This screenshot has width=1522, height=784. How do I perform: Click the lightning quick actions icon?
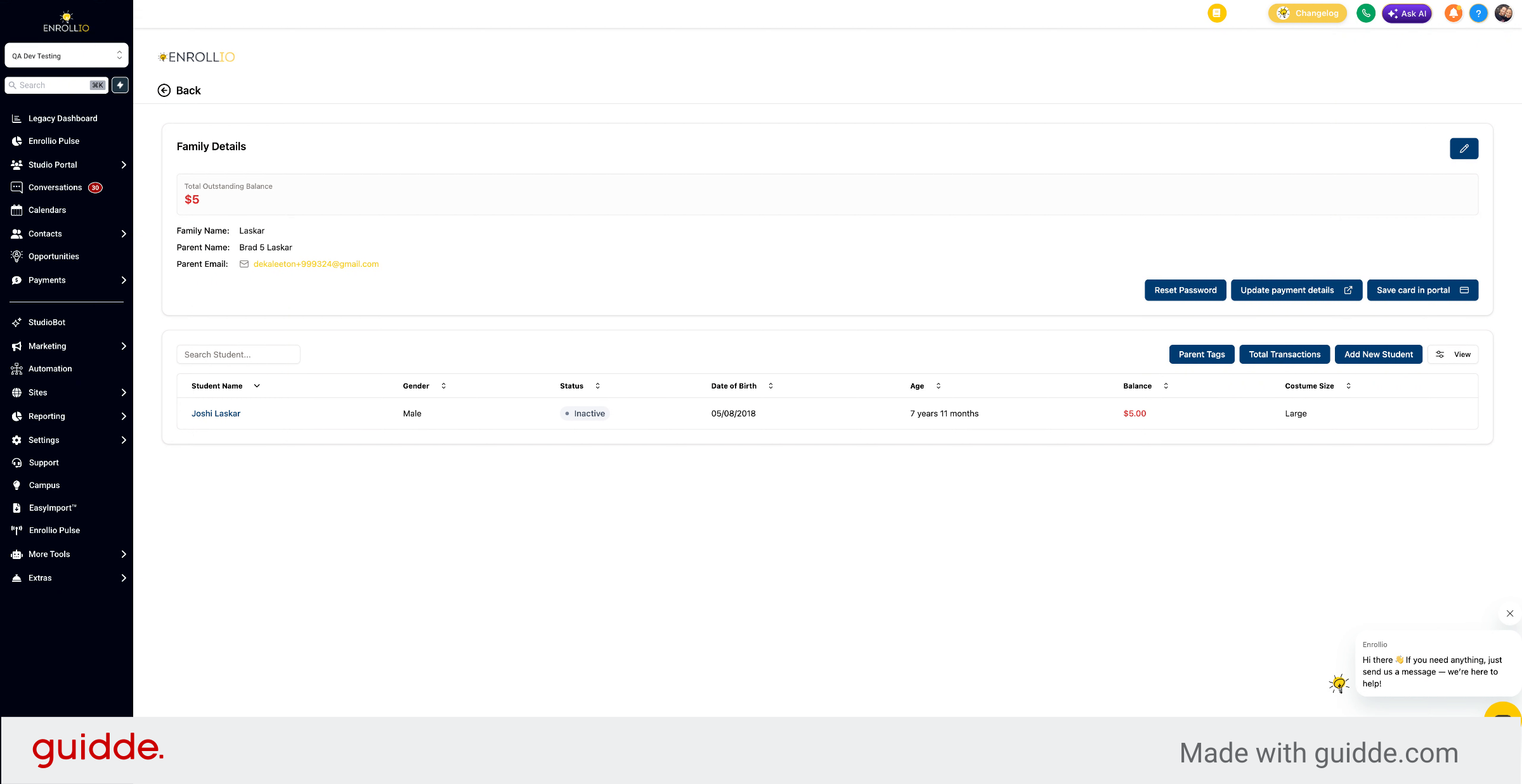point(120,85)
